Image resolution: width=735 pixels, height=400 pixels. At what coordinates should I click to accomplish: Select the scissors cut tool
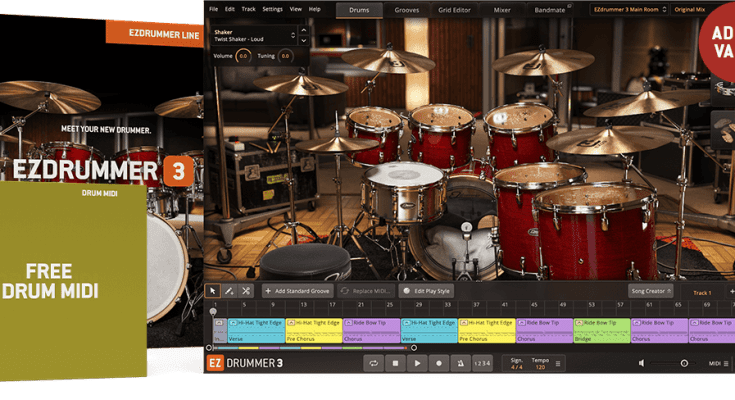[247, 290]
